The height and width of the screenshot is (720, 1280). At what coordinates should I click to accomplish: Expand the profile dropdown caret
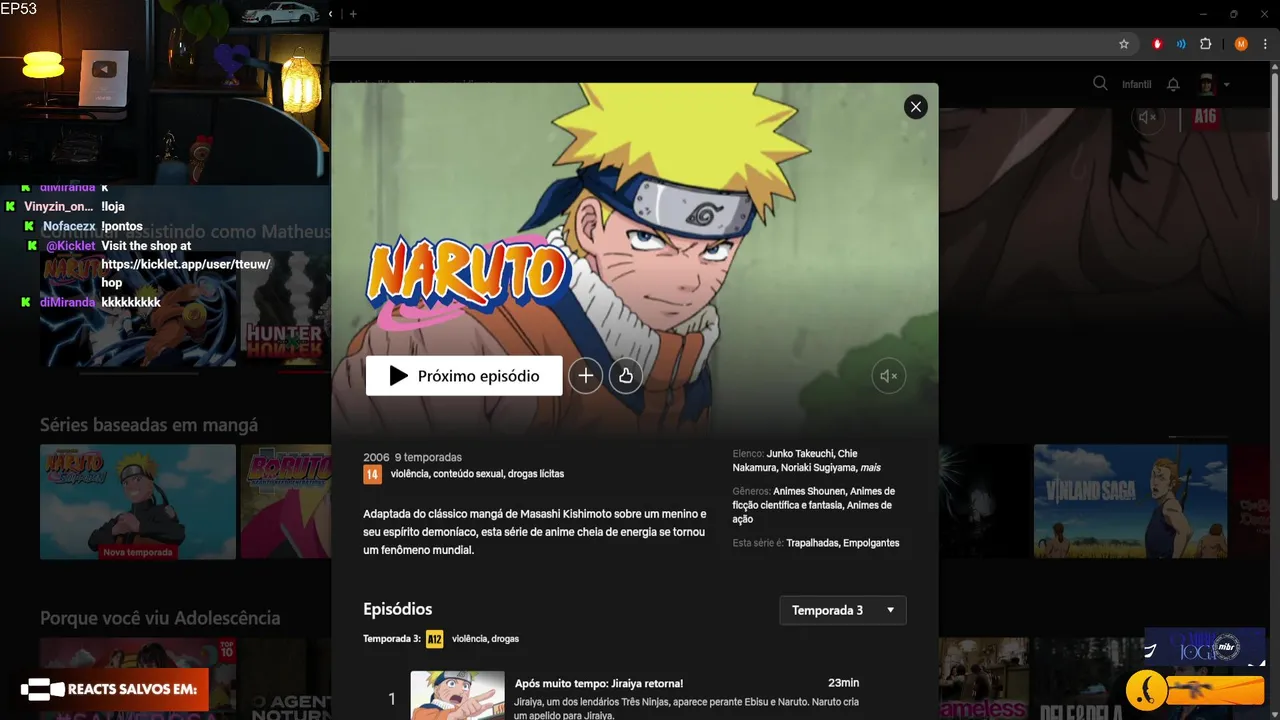pos(1227,85)
